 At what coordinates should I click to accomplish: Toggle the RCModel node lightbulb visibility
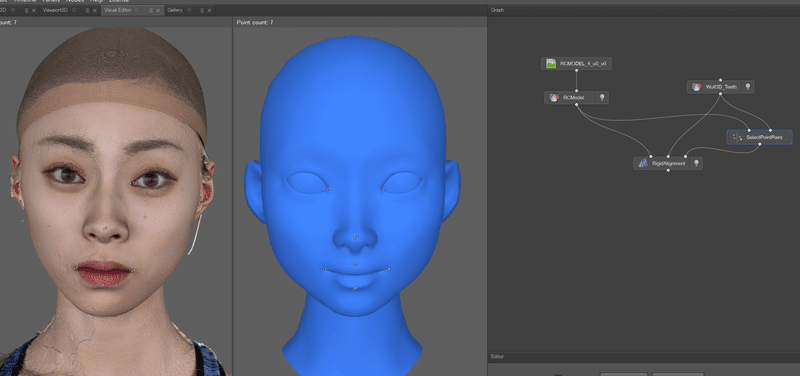[x=602, y=97]
